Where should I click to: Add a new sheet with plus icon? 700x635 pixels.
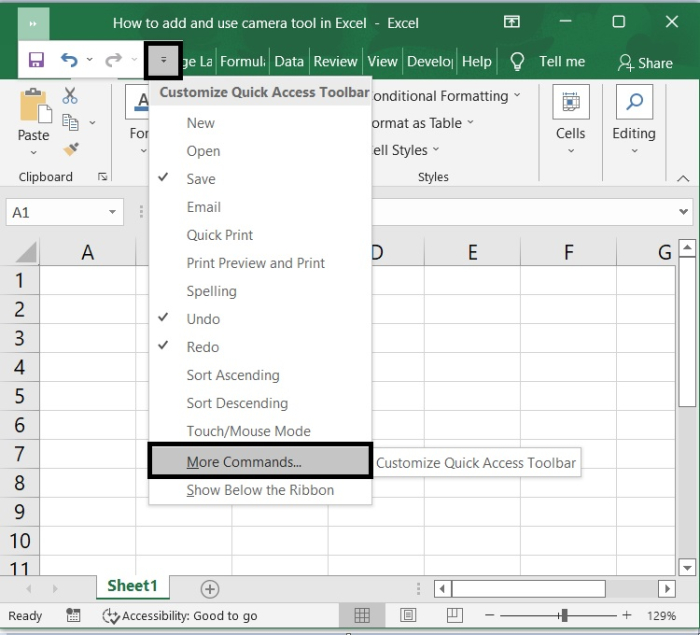coord(210,589)
